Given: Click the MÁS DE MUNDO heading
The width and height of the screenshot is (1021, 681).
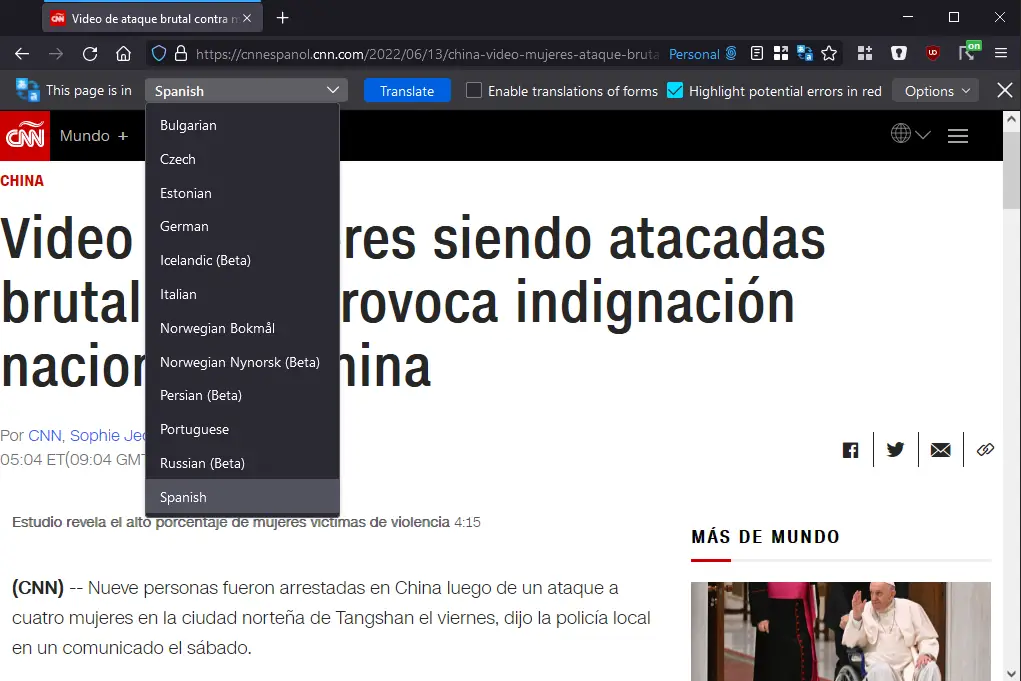Looking at the screenshot, I should pyautogui.click(x=765, y=536).
